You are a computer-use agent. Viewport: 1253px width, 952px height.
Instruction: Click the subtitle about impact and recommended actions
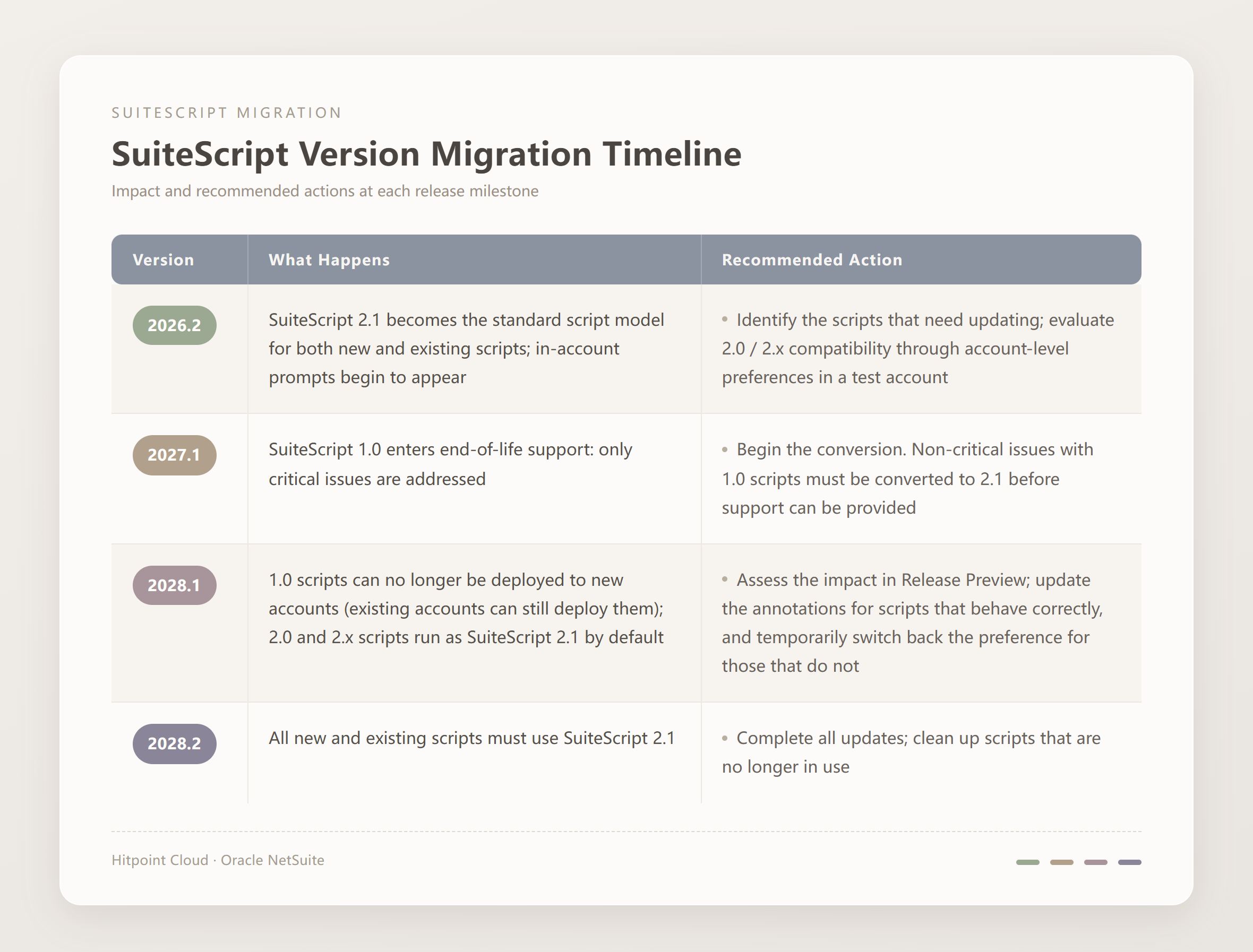(x=325, y=191)
